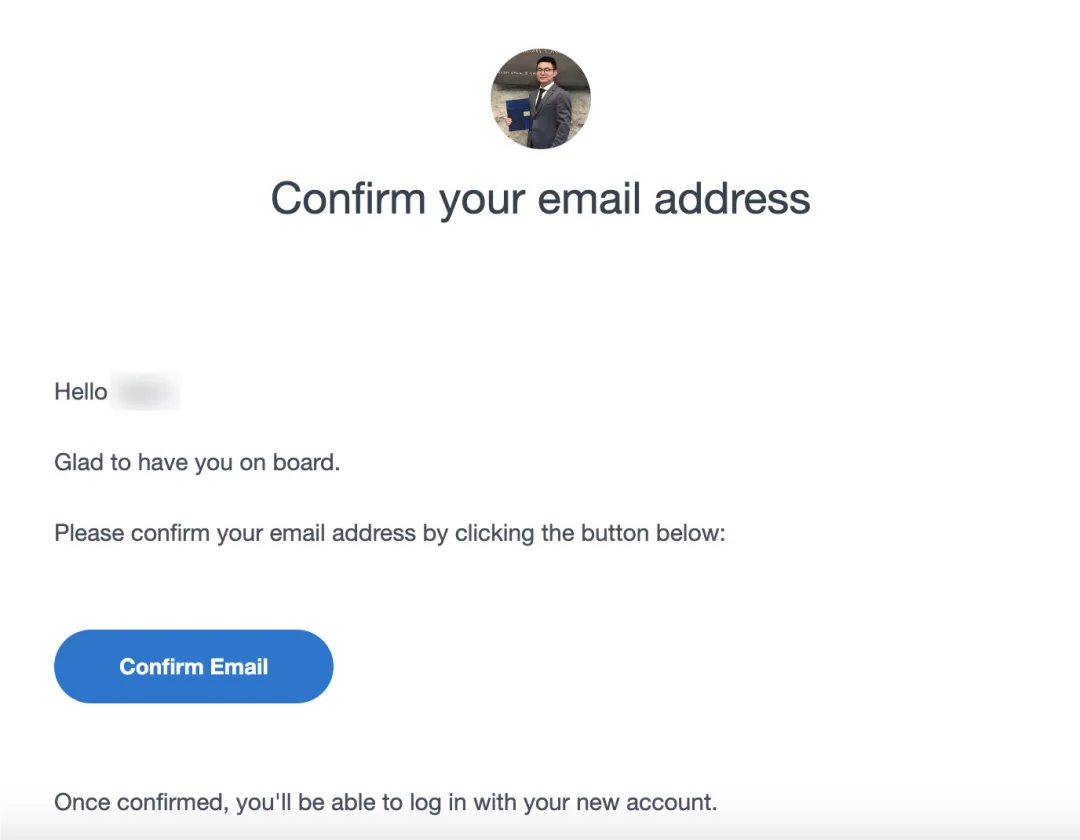Viewport: 1080px width, 840px height.
Task: Click the word "Confirm" in the heading
Action: pos(348,199)
